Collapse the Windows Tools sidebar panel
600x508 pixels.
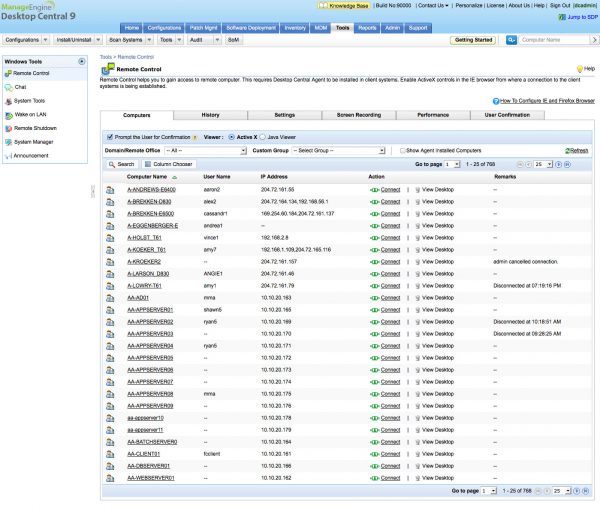[80, 61]
